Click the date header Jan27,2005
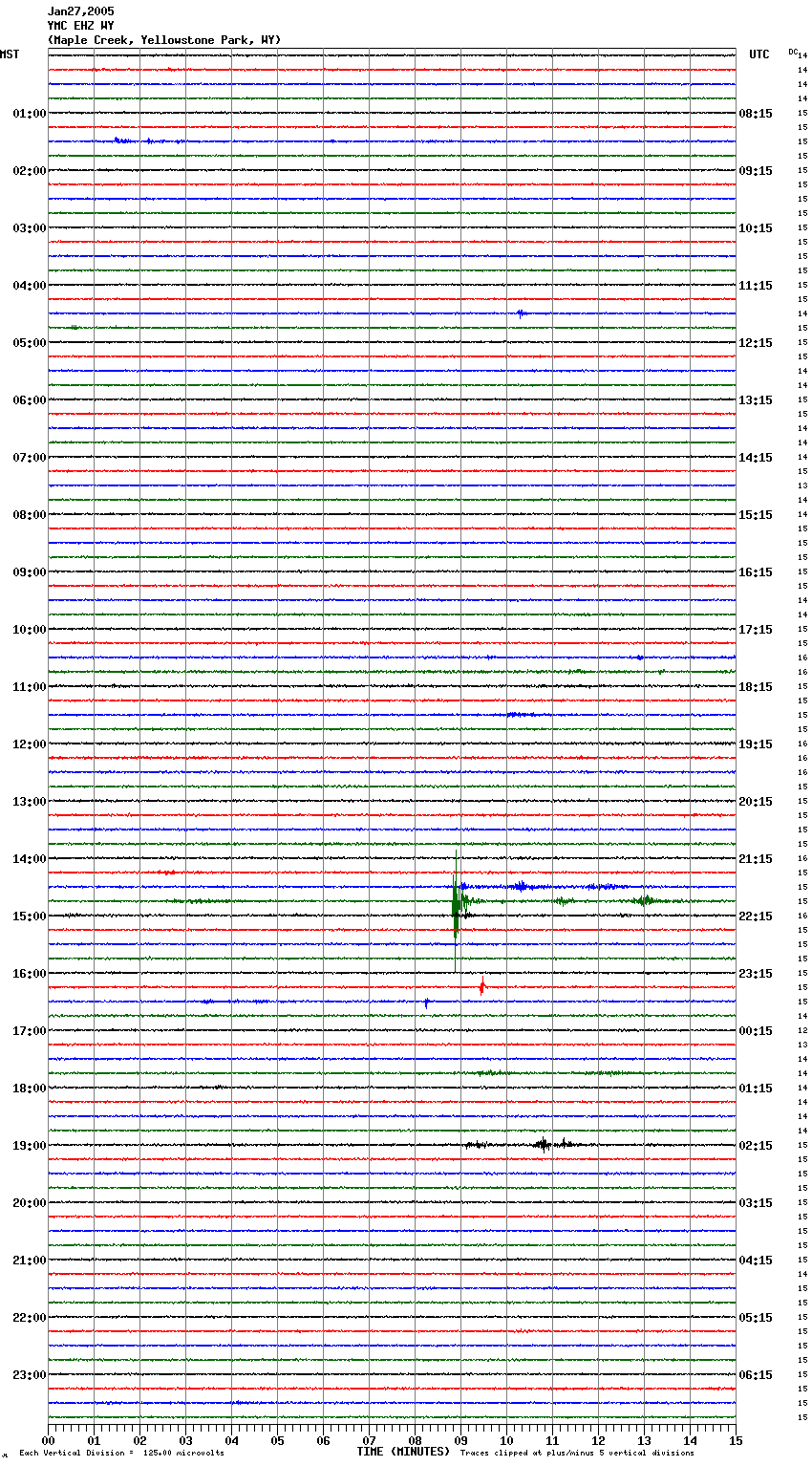The height and width of the screenshot is (1466, 812). point(80,11)
